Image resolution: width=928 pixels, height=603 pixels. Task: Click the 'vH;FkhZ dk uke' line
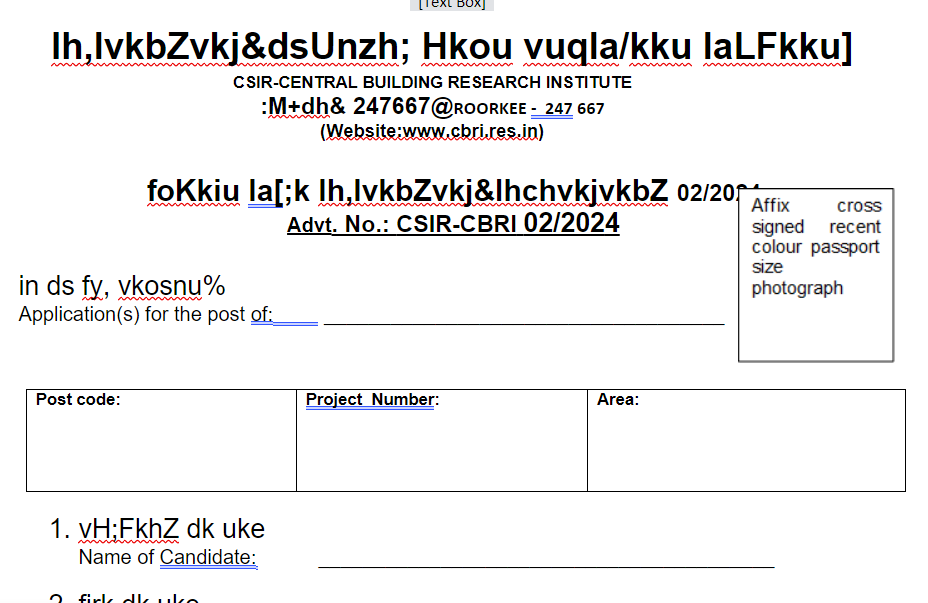pyautogui.click(x=172, y=529)
